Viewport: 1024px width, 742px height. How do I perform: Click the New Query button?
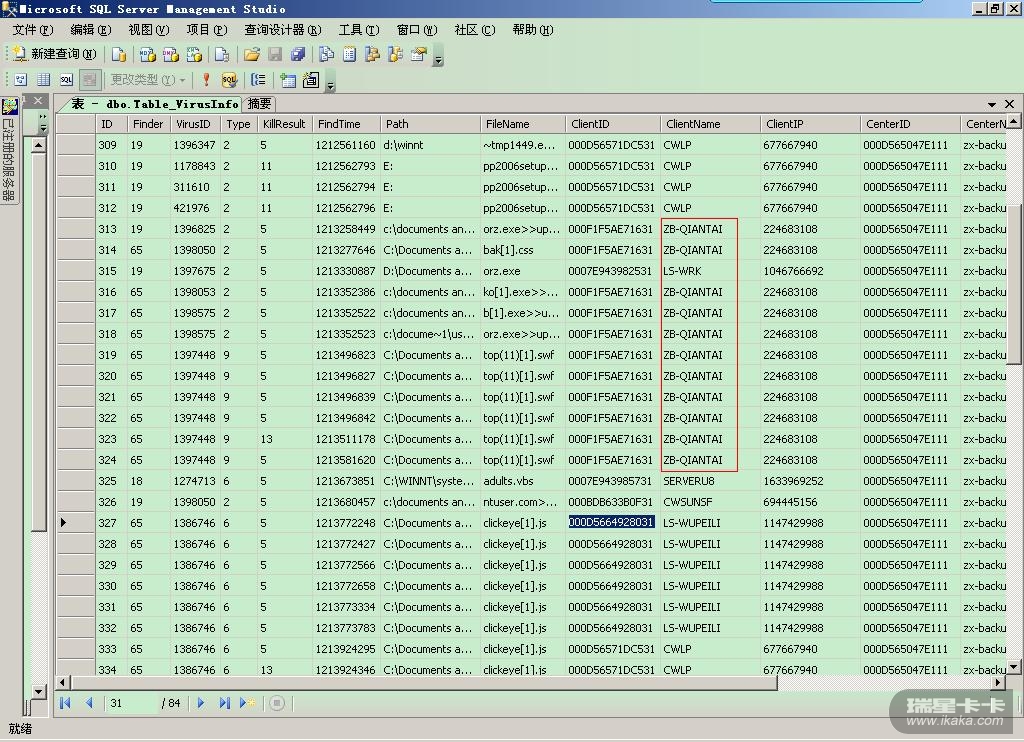(x=55, y=54)
